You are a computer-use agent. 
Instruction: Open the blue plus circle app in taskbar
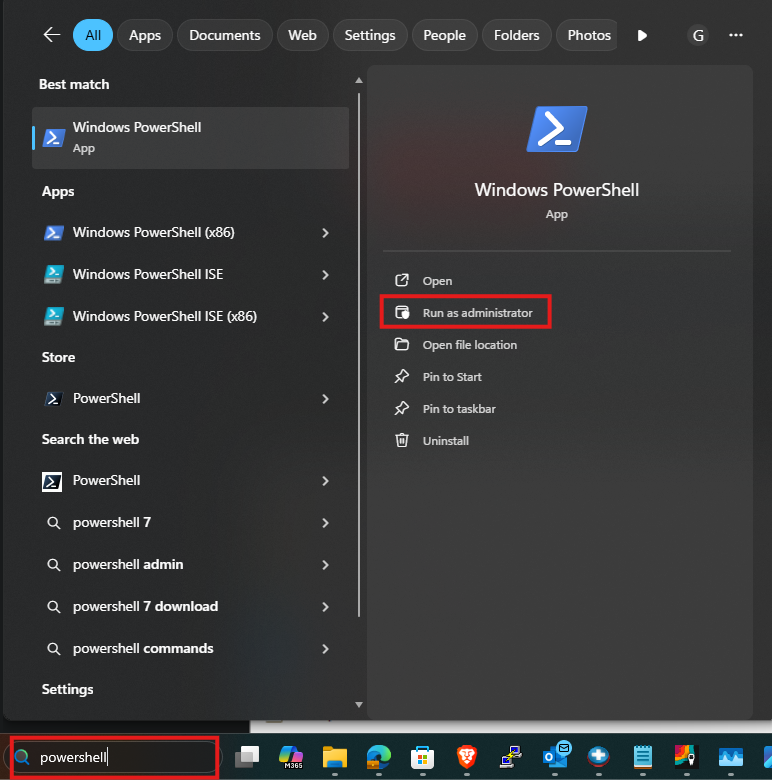598,756
